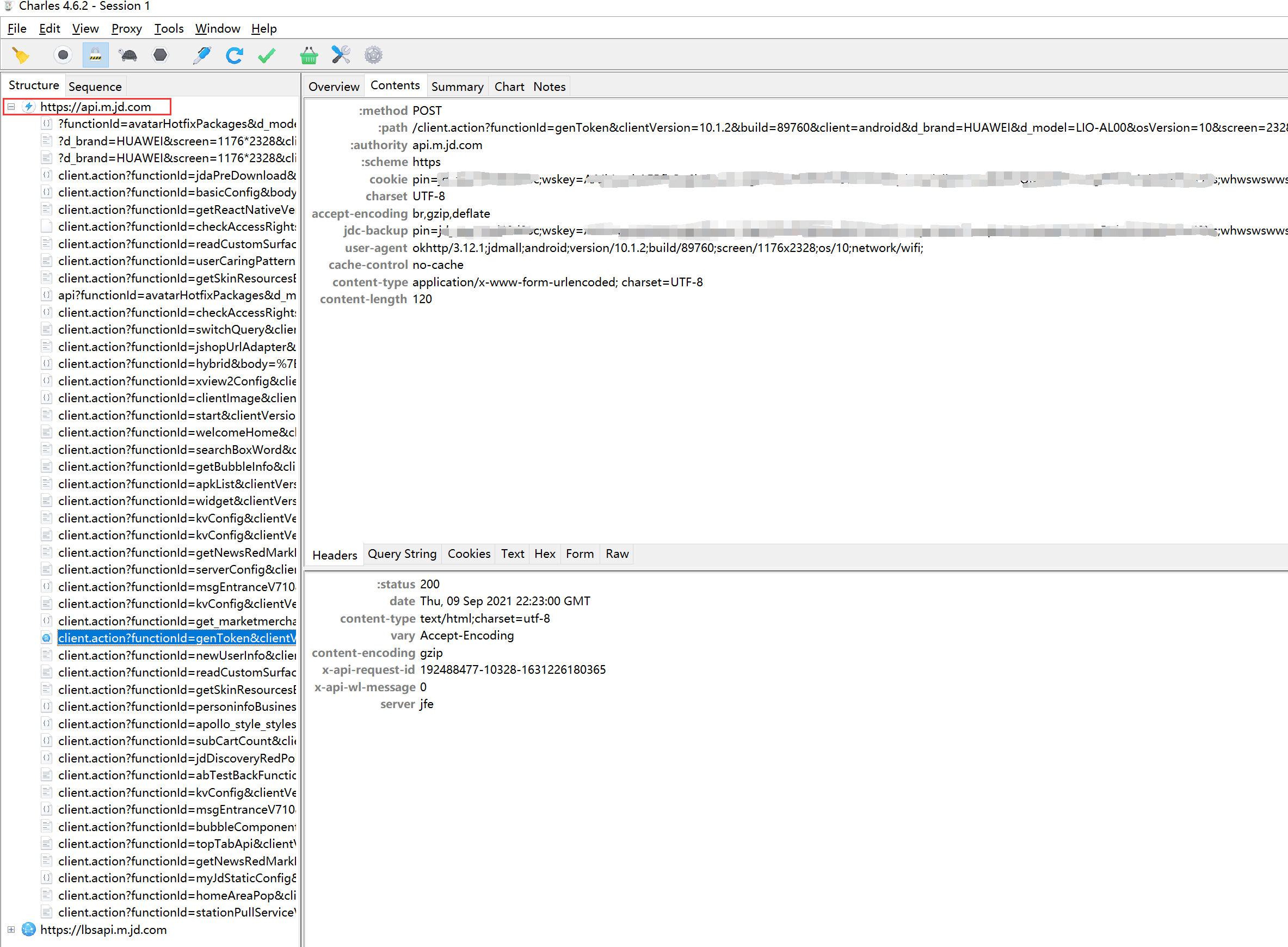Select the functionId=hybrid request
The height and width of the screenshot is (947, 1288).
(x=176, y=364)
